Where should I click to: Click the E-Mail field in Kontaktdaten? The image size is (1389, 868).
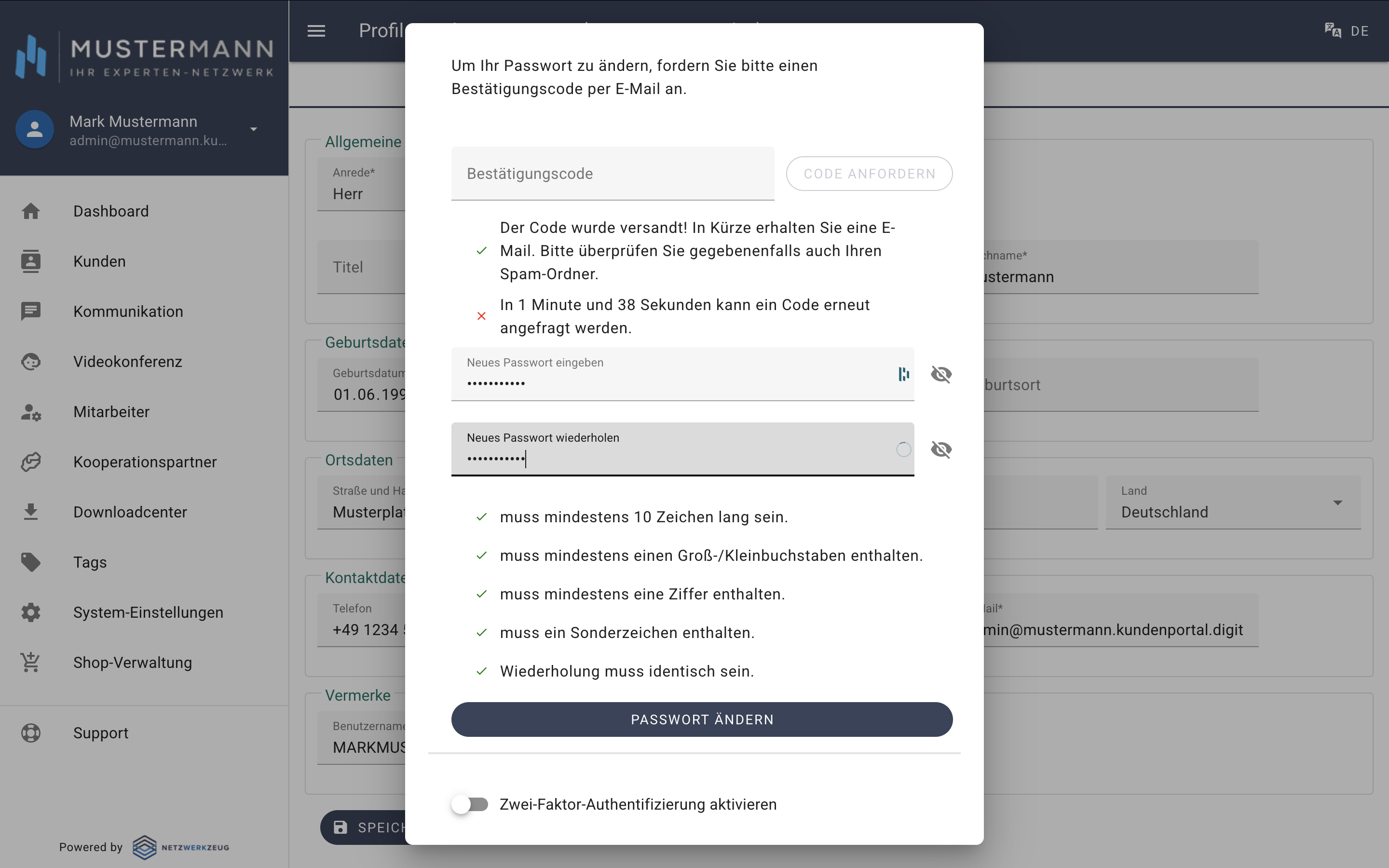(x=1121, y=620)
